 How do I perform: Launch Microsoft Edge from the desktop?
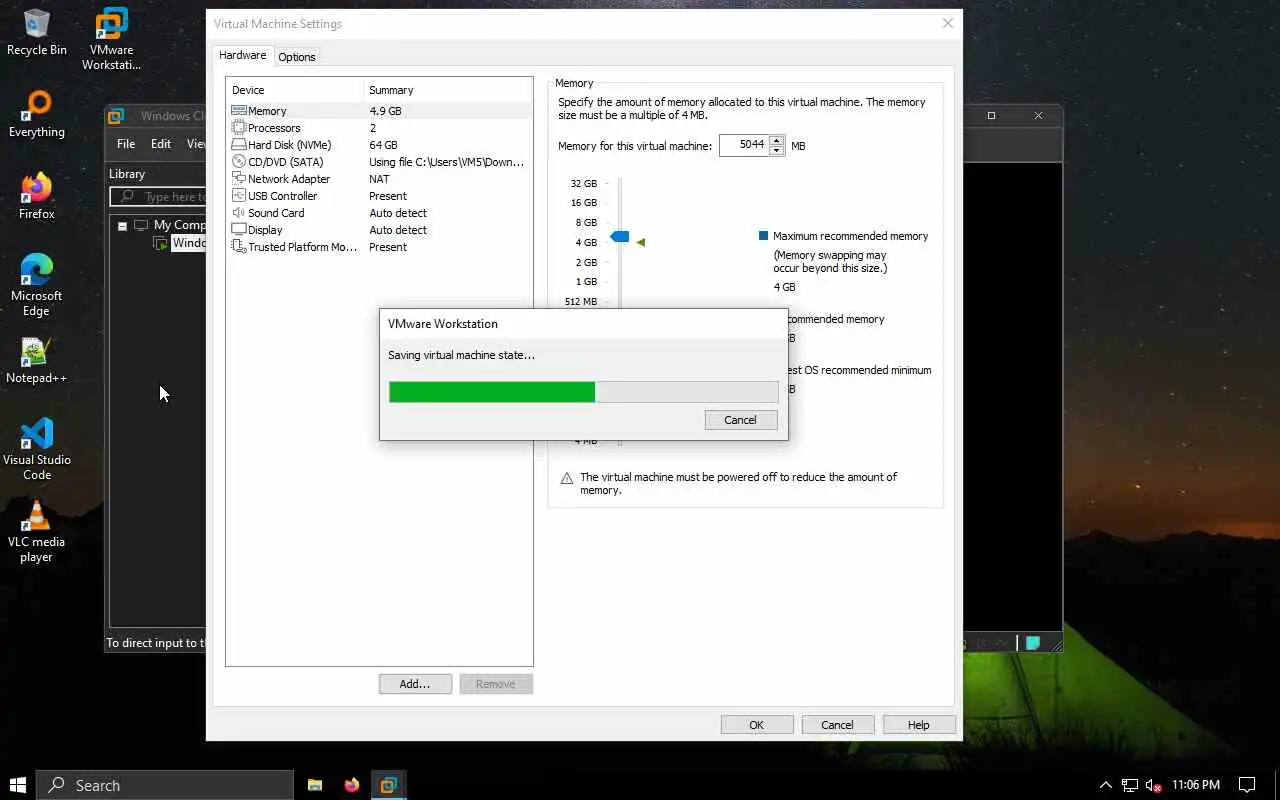pos(37,285)
